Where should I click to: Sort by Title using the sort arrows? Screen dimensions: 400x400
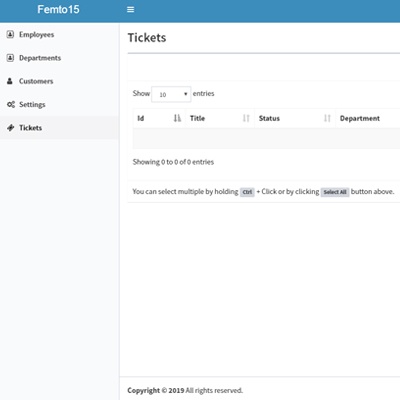point(246,118)
